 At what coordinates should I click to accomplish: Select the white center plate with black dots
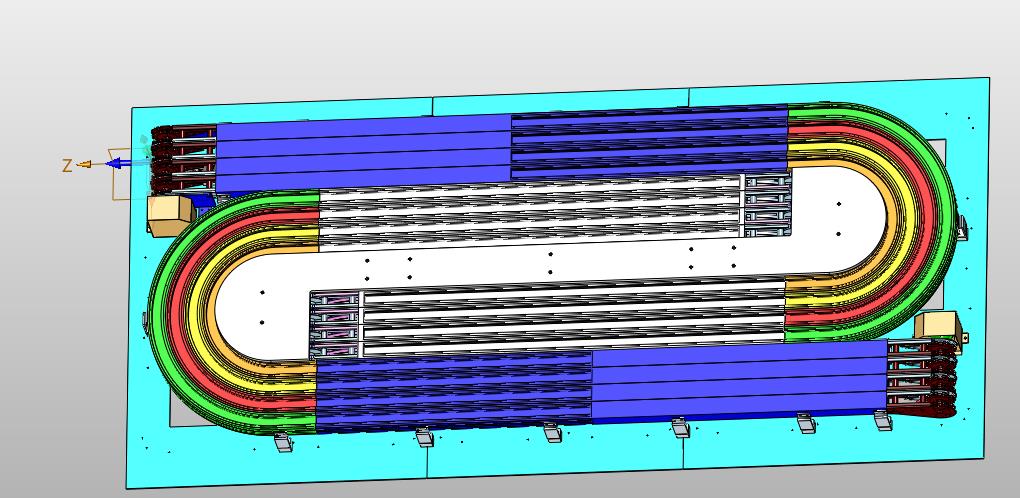click(x=550, y=263)
